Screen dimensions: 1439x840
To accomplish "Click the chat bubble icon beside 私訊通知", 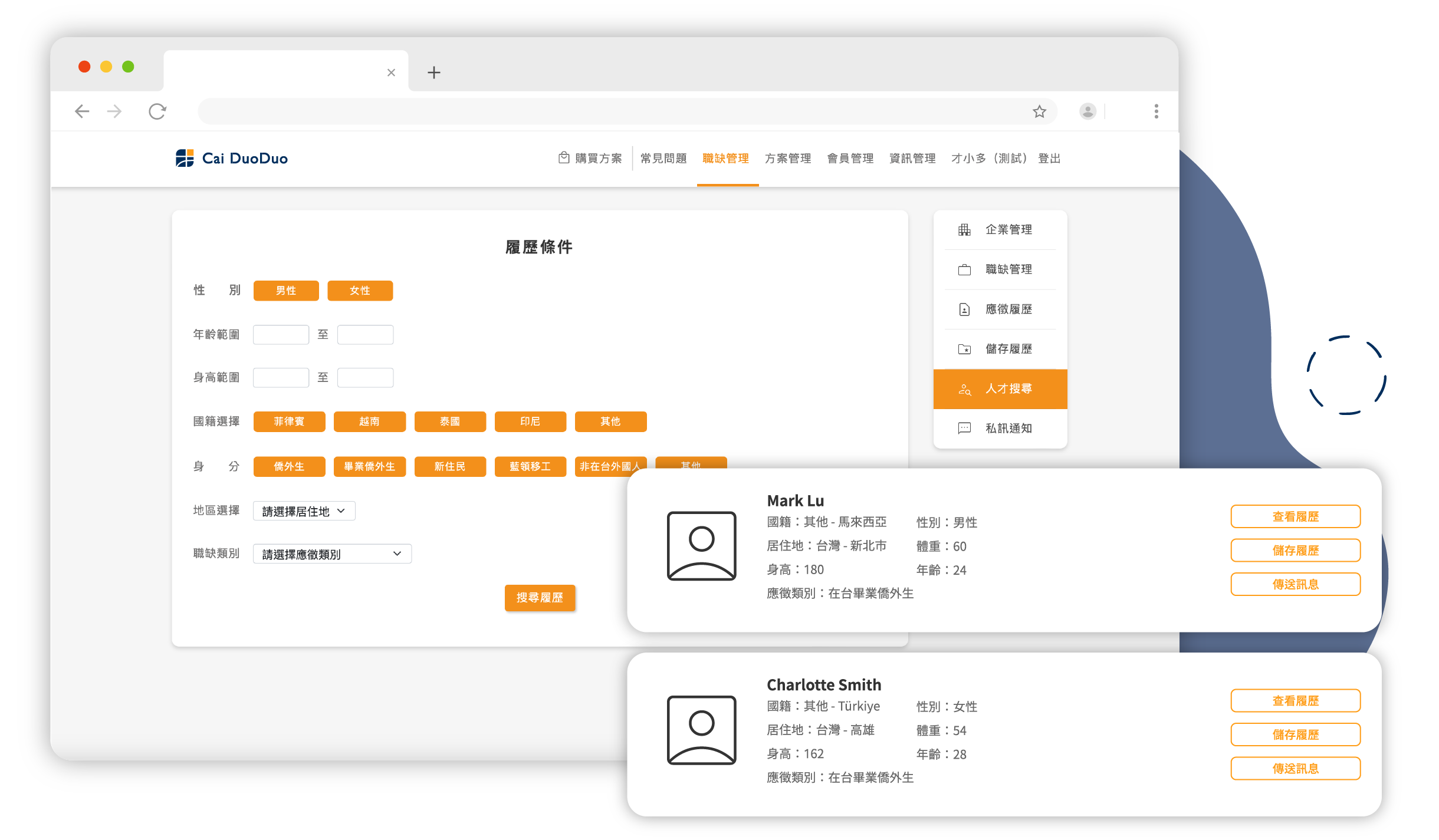I will (x=964, y=428).
